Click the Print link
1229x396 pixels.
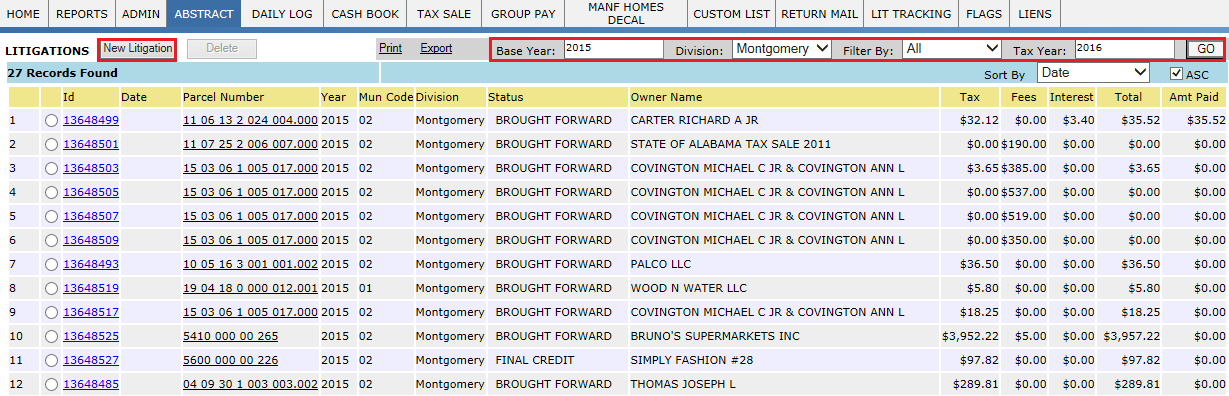click(391, 48)
